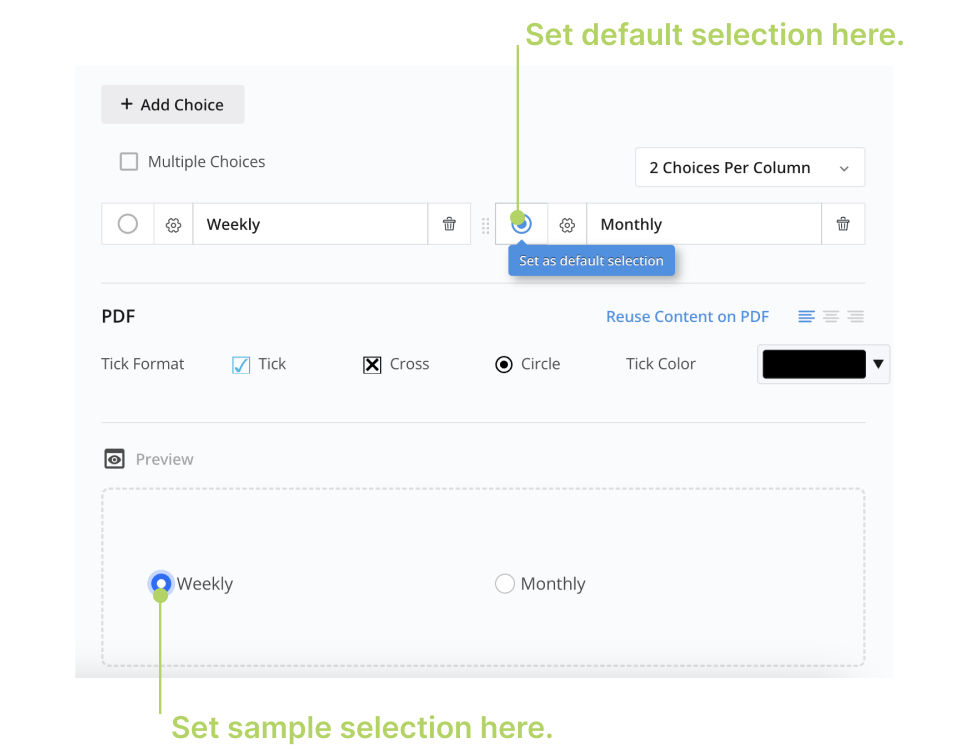Open the 2 Choices Per Column dropdown

click(x=749, y=168)
